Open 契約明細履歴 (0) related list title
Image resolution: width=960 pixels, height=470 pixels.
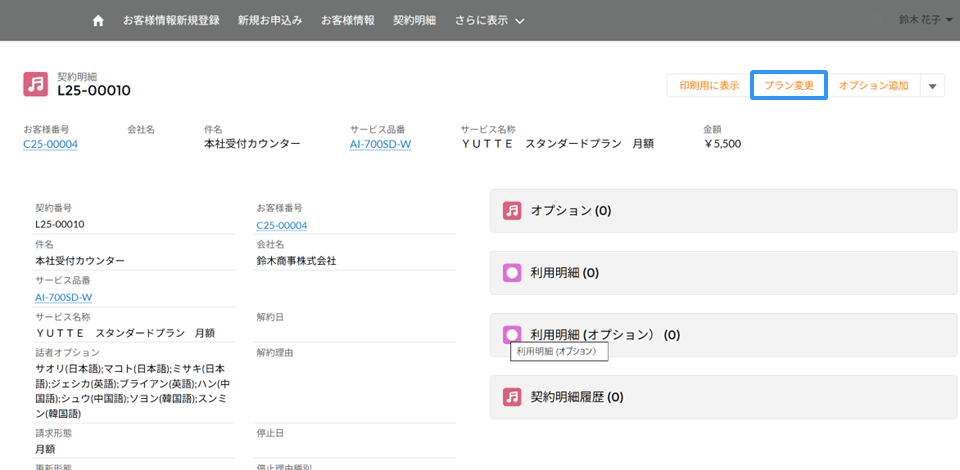[576, 397]
